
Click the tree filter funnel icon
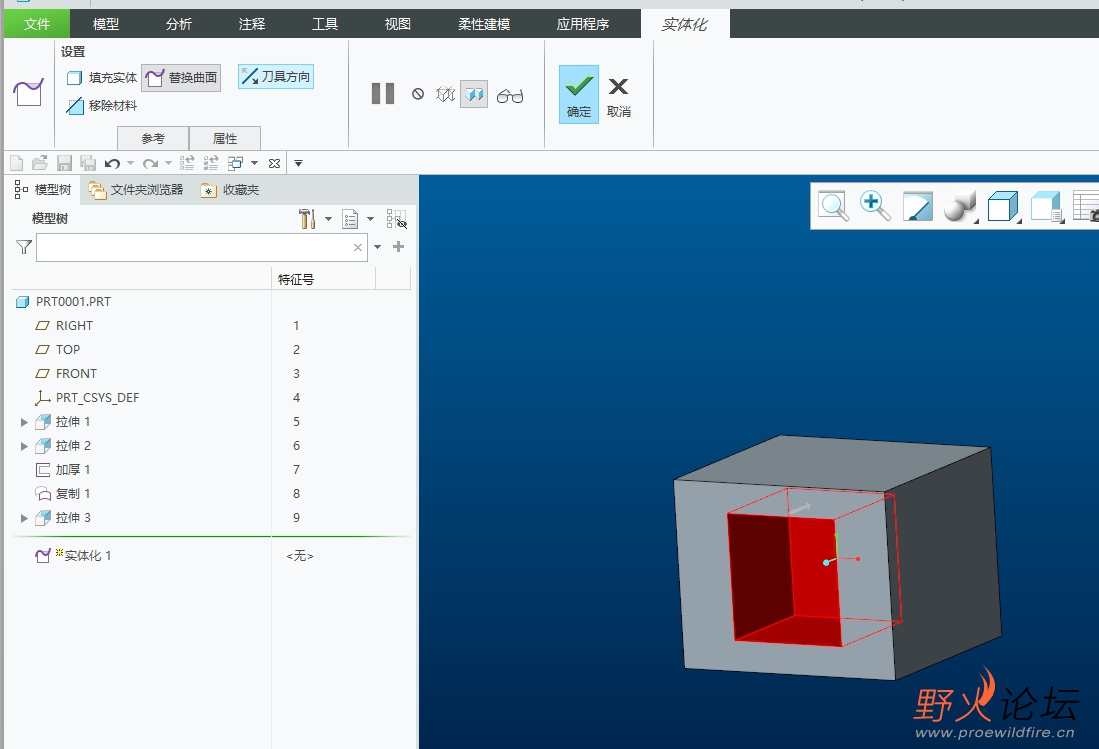click(x=24, y=247)
